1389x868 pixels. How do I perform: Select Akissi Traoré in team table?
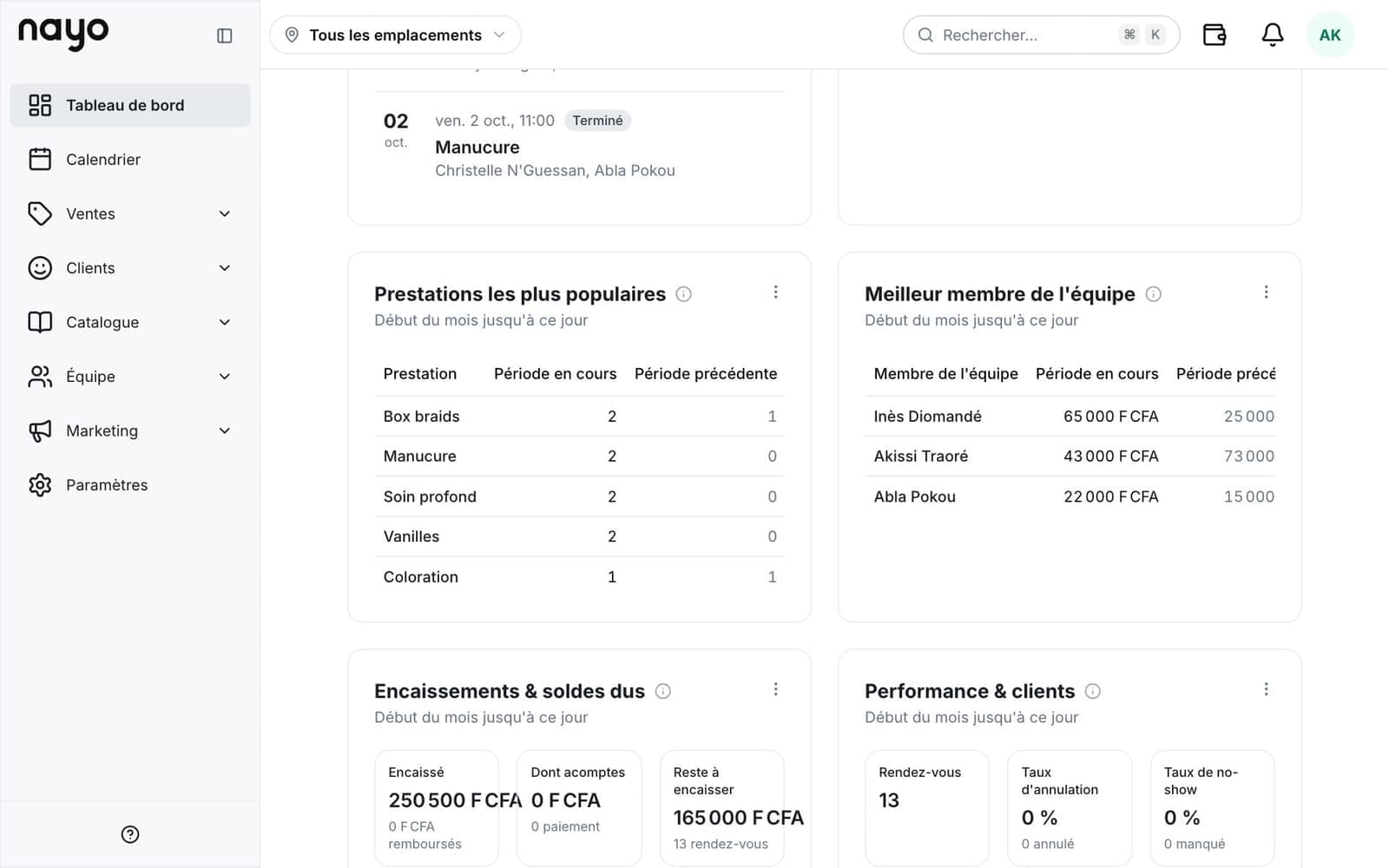coord(1070,457)
